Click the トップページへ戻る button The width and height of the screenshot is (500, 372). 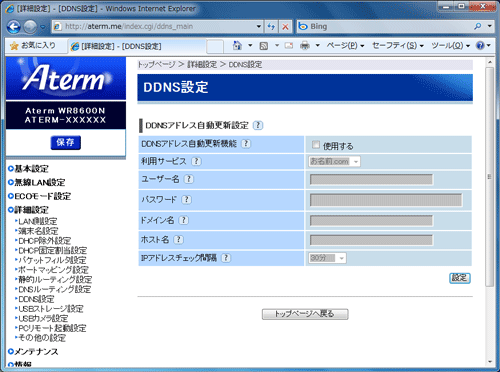point(305,314)
